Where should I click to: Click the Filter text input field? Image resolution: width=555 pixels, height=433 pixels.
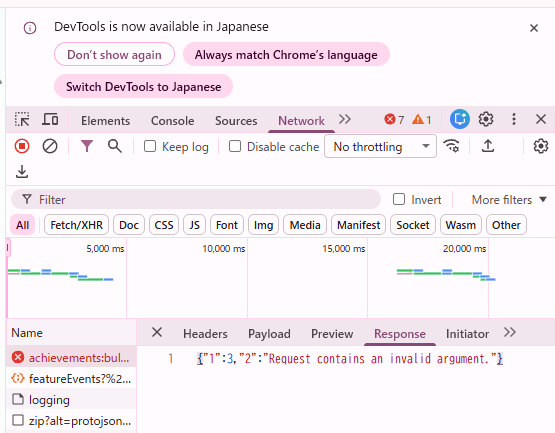[x=196, y=199]
